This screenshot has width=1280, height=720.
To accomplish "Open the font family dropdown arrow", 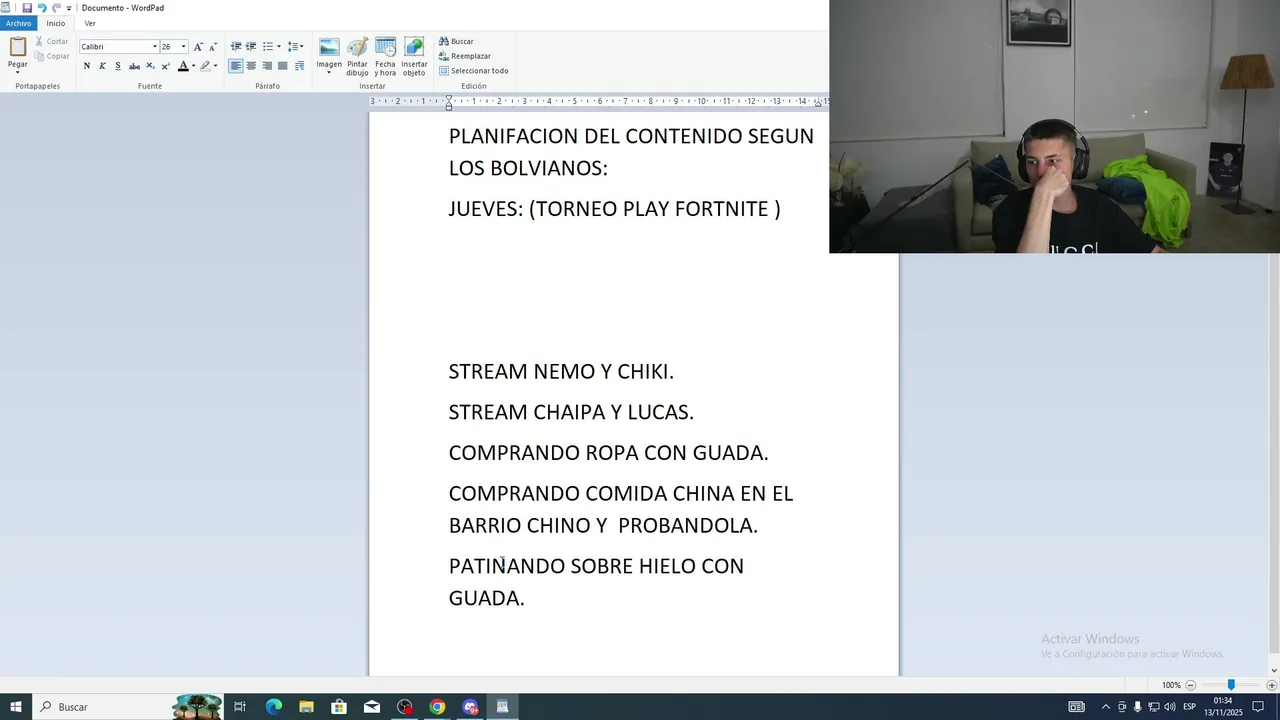I will [x=155, y=47].
